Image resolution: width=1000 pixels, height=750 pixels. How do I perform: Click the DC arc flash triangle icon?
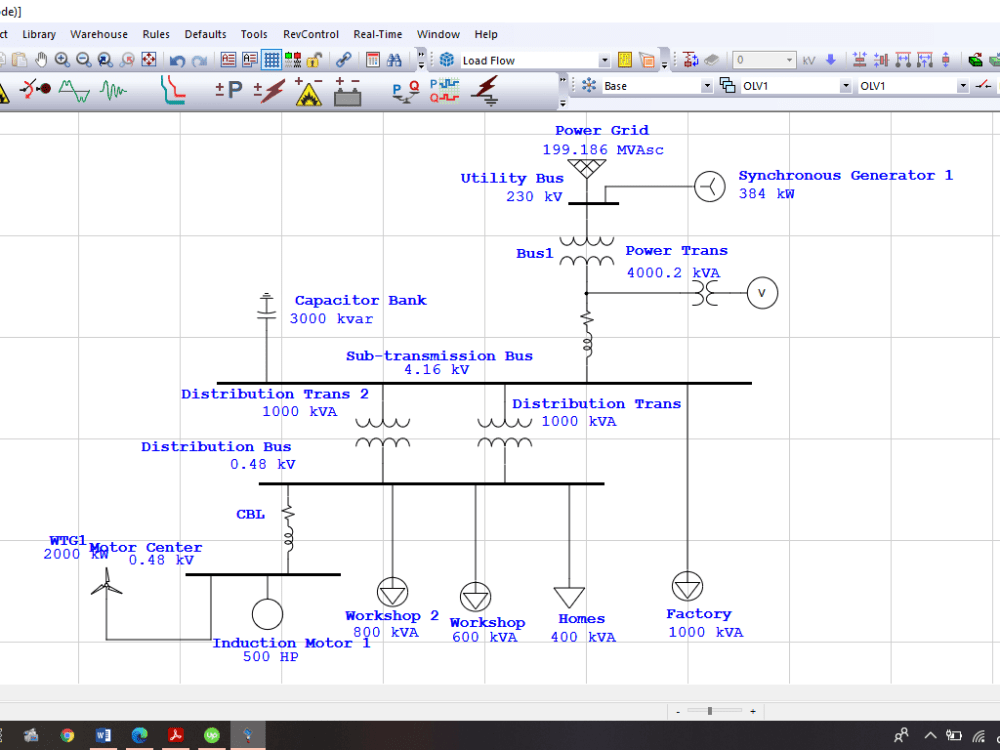(309, 91)
